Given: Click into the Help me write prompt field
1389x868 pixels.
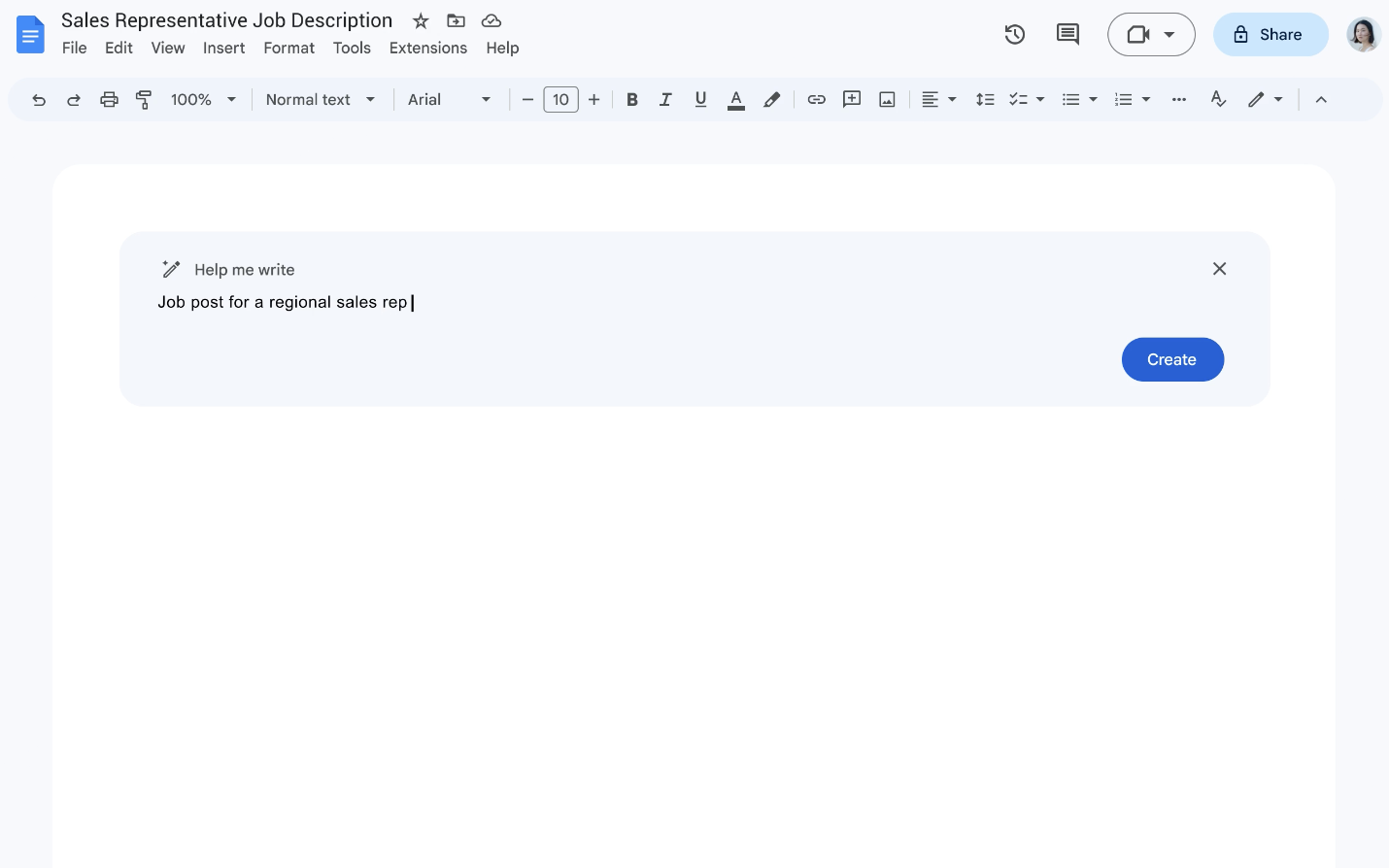Looking at the screenshot, I should (x=583, y=303).
